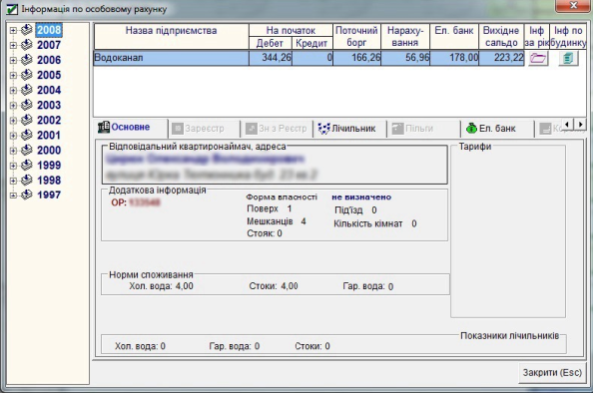
Task: Close the window with X button
Action: click(x=573, y=5)
